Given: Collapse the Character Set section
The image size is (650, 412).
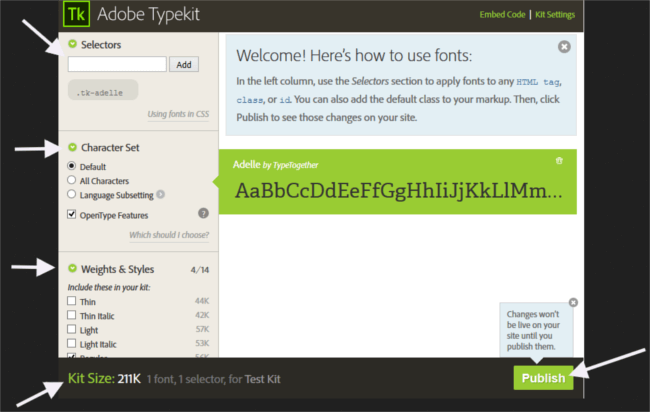Looking at the screenshot, I should (73, 147).
